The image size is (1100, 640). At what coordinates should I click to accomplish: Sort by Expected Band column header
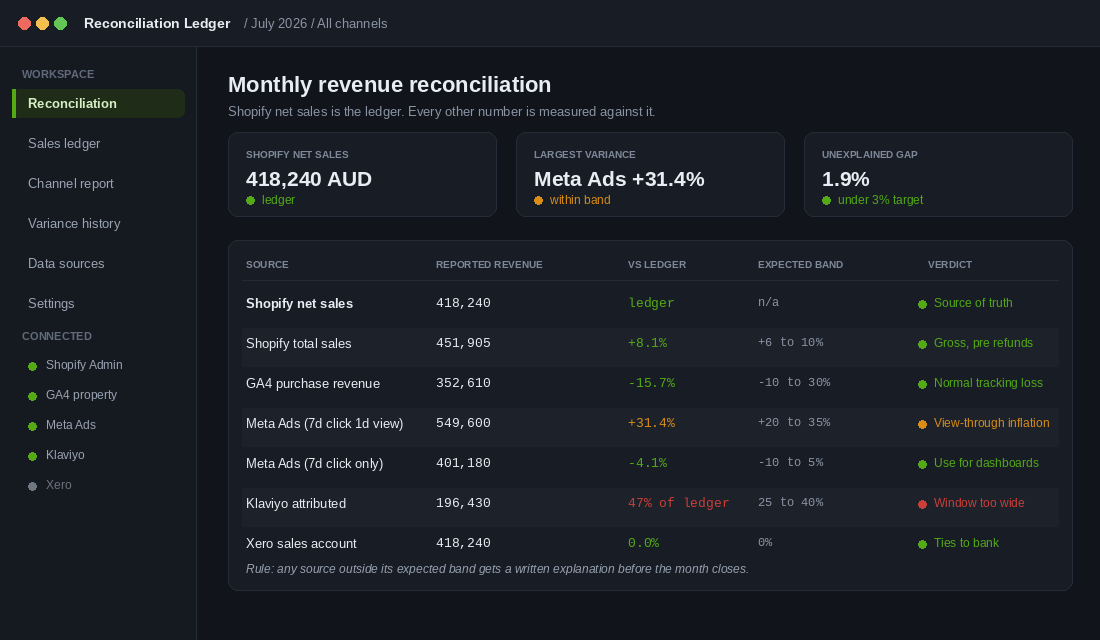800,265
